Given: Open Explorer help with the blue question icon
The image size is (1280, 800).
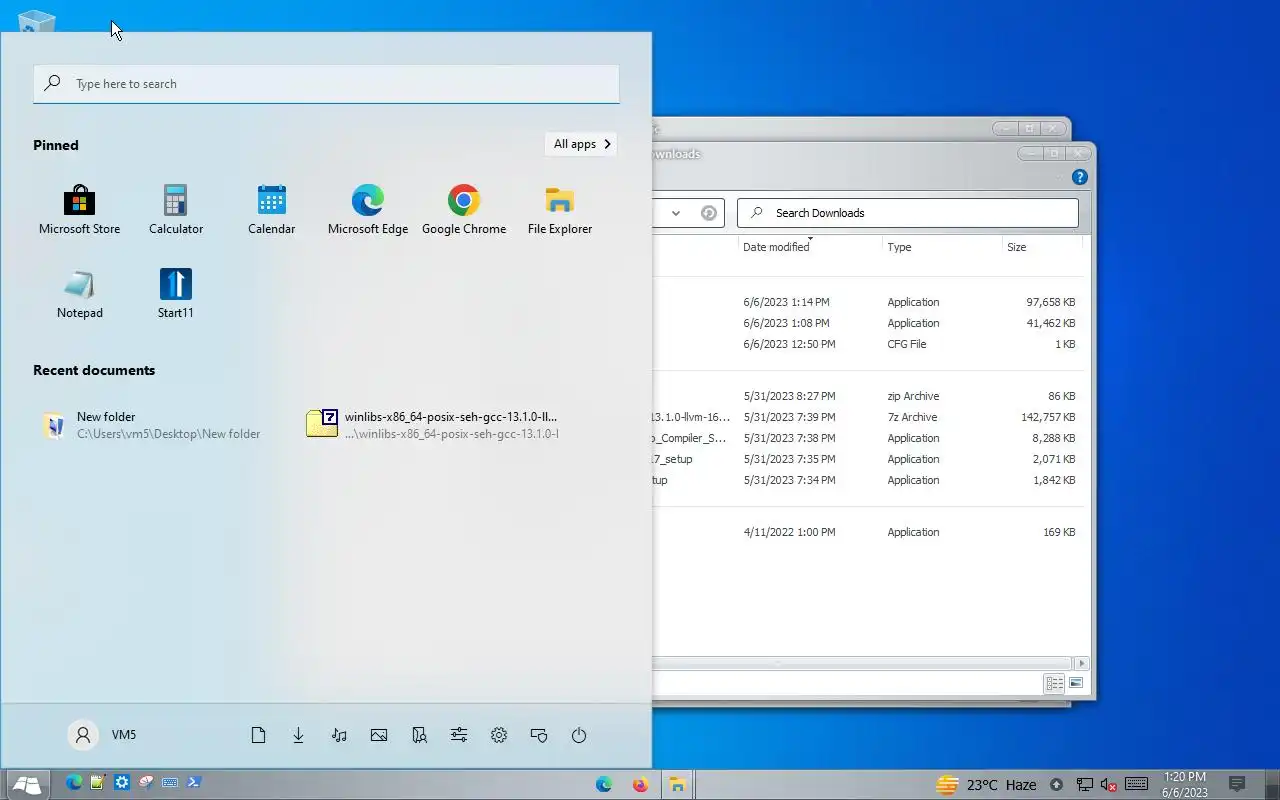Looking at the screenshot, I should pos(1080,177).
